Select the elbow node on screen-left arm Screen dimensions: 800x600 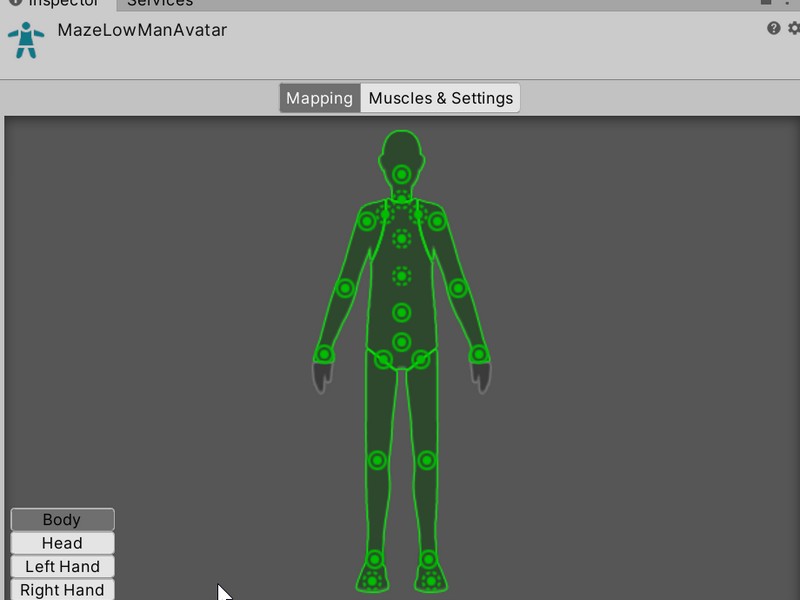click(x=345, y=288)
